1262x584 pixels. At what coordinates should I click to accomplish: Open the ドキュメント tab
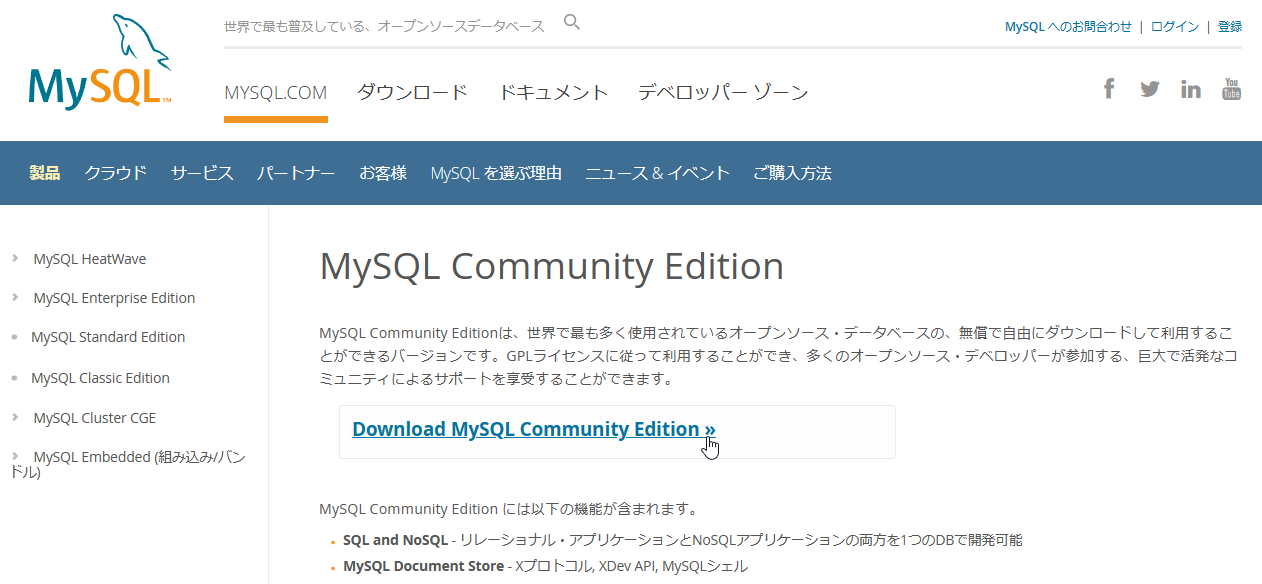coord(553,93)
